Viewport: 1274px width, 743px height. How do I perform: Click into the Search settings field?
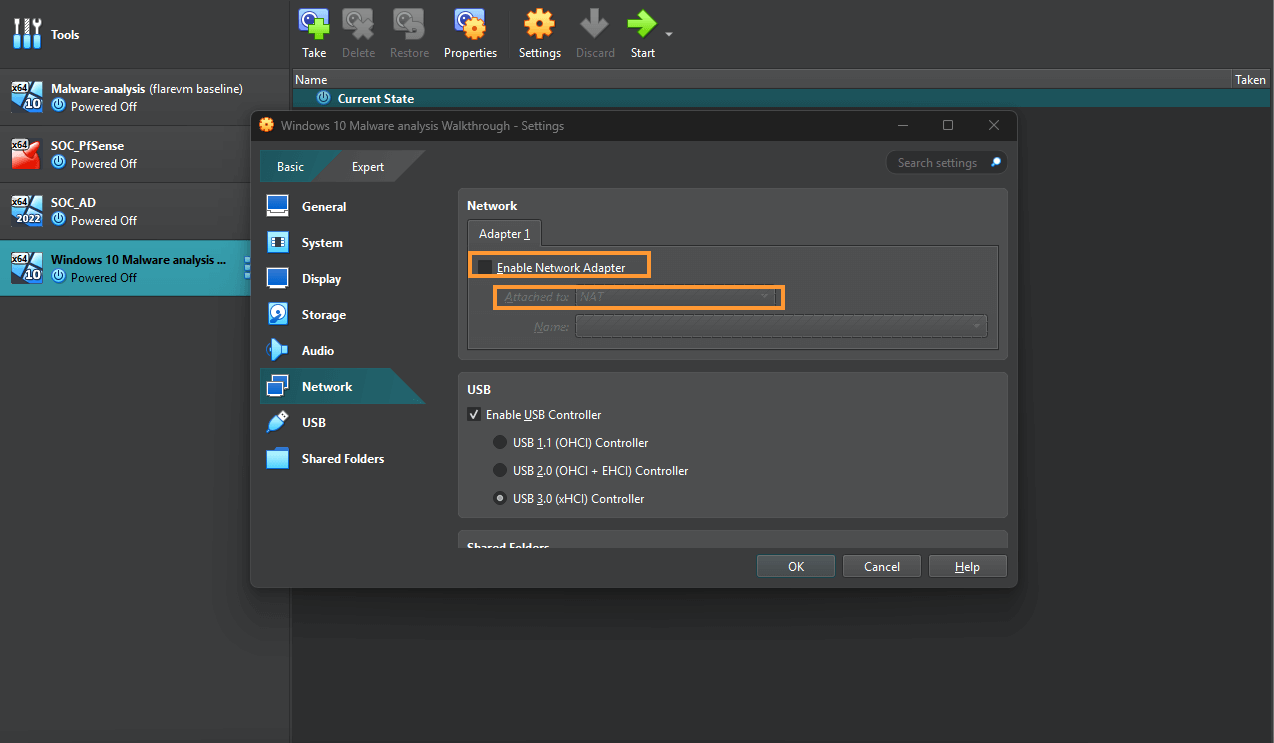[946, 162]
